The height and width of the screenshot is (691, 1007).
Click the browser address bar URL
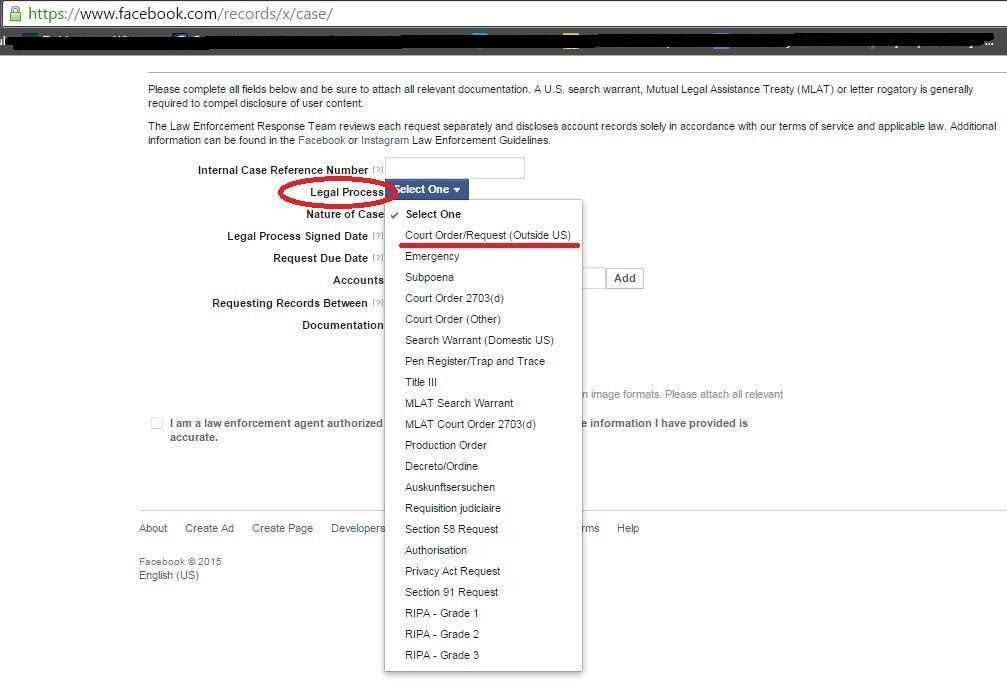coord(180,13)
